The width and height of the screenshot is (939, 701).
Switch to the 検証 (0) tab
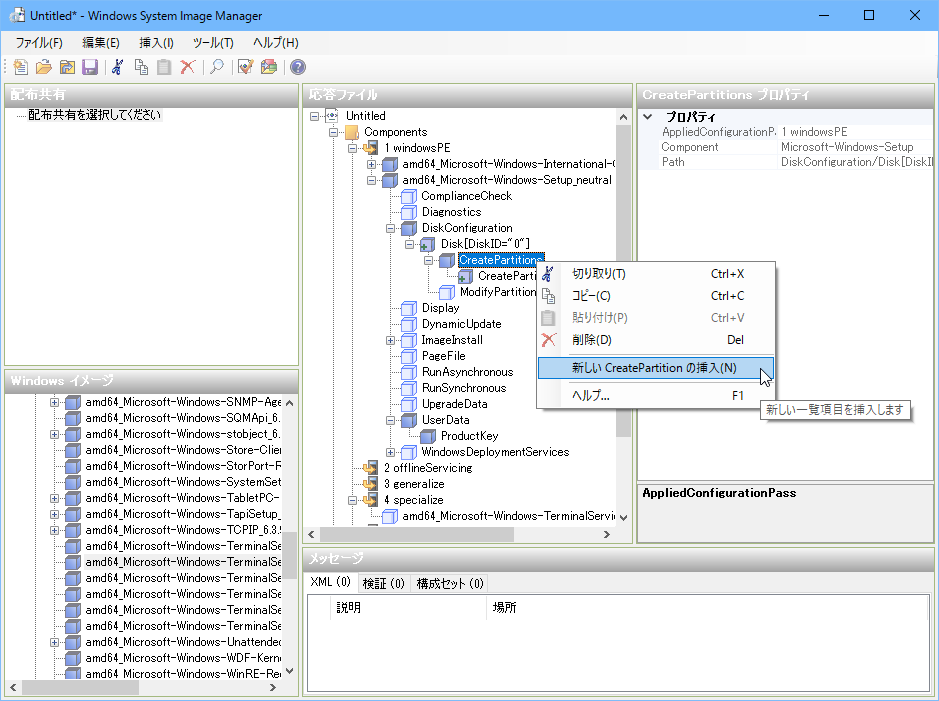point(383,583)
